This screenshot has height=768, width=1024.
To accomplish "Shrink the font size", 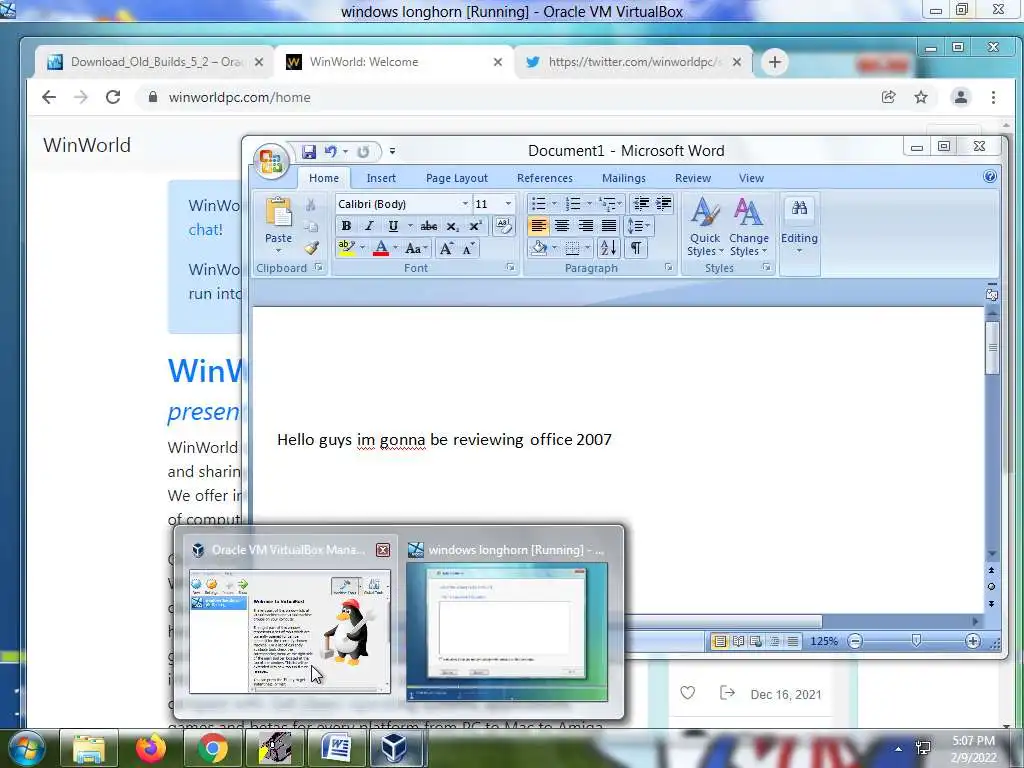I will click(468, 248).
